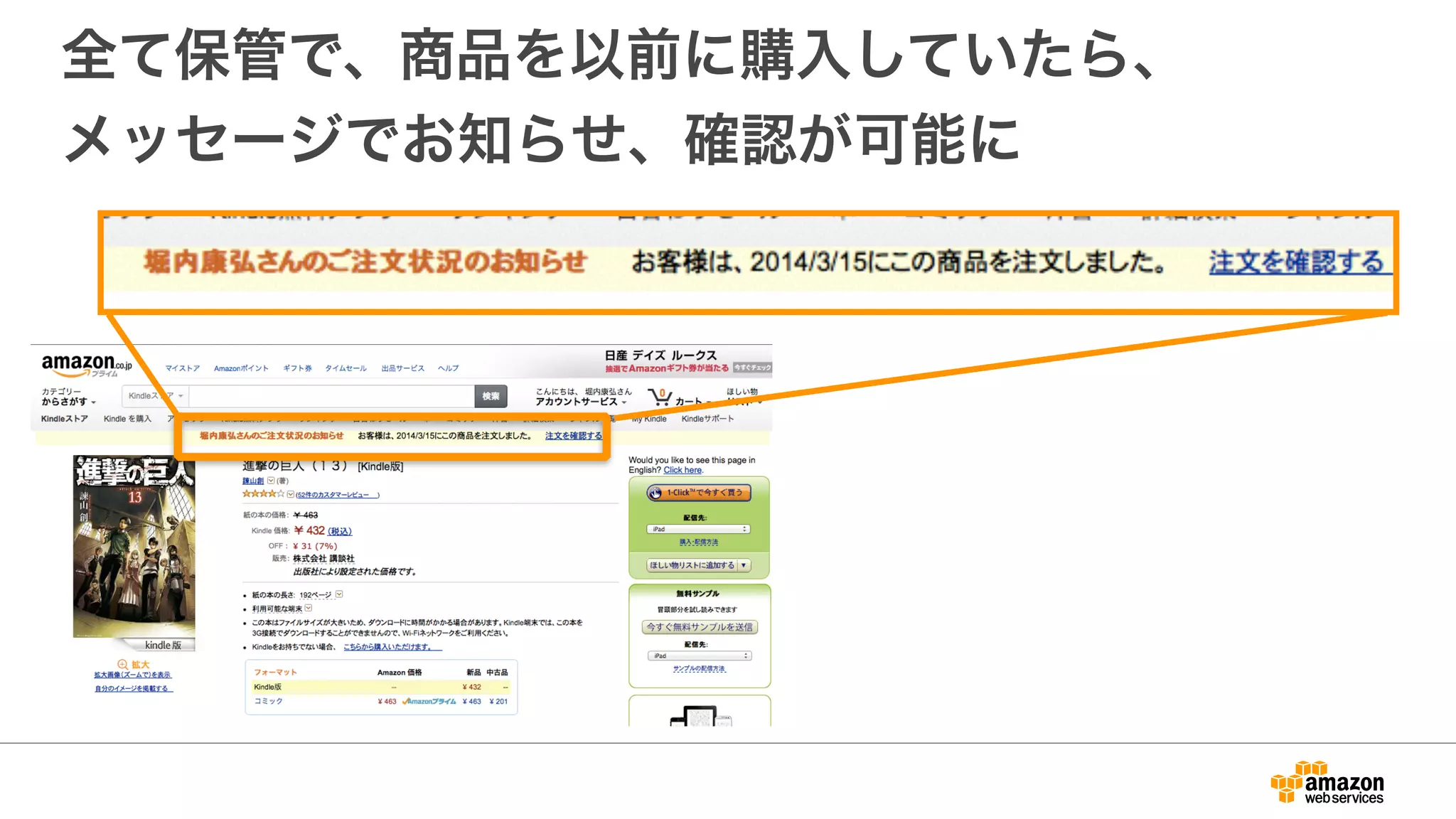Click the English page 'Click here' link

pyautogui.click(x=682, y=470)
